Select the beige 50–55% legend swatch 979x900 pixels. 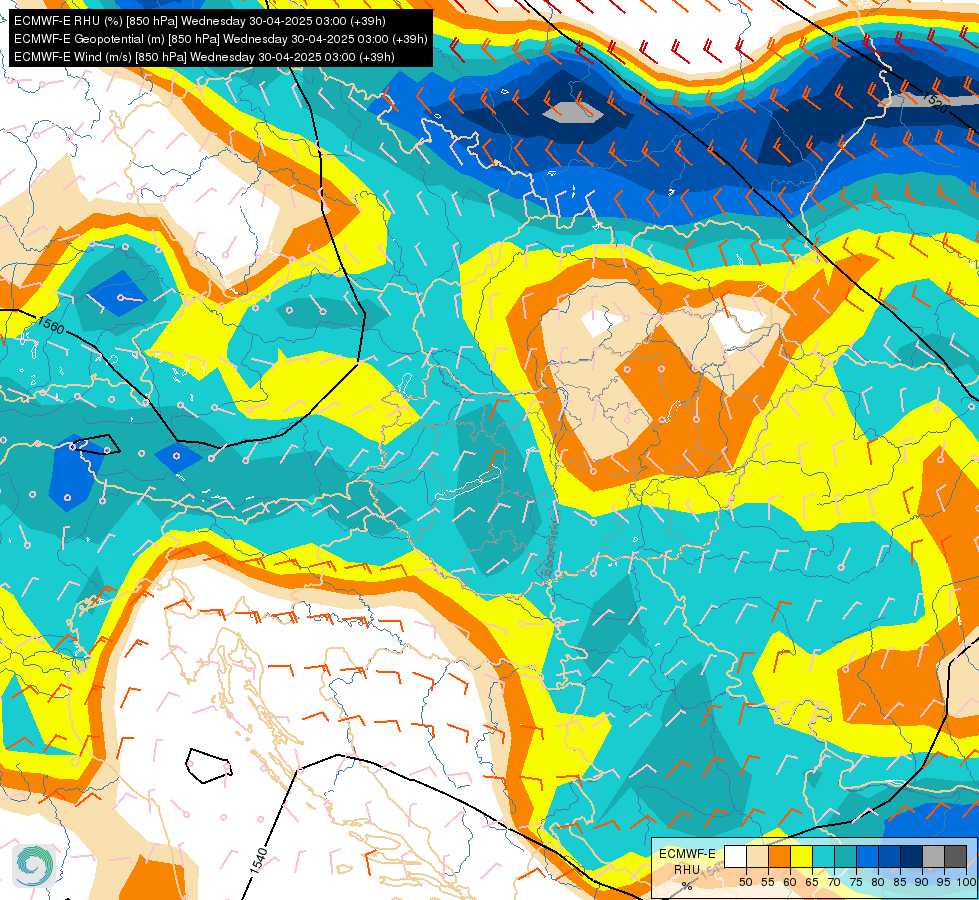coord(757,856)
